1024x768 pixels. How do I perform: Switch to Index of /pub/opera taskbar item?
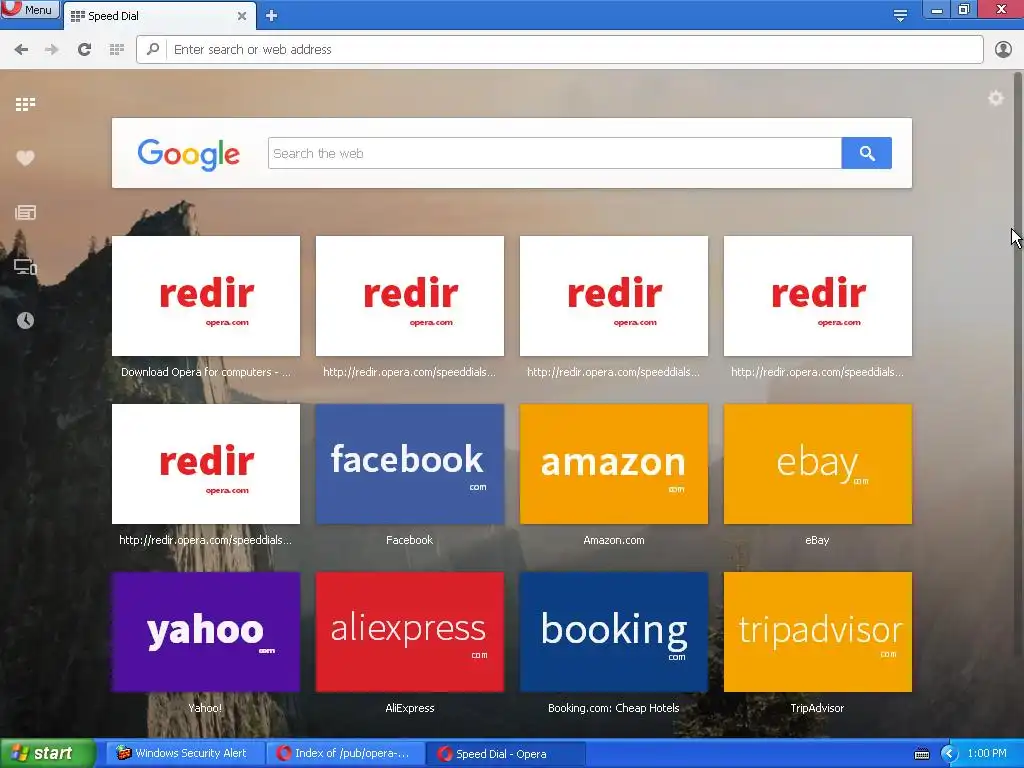pos(346,753)
